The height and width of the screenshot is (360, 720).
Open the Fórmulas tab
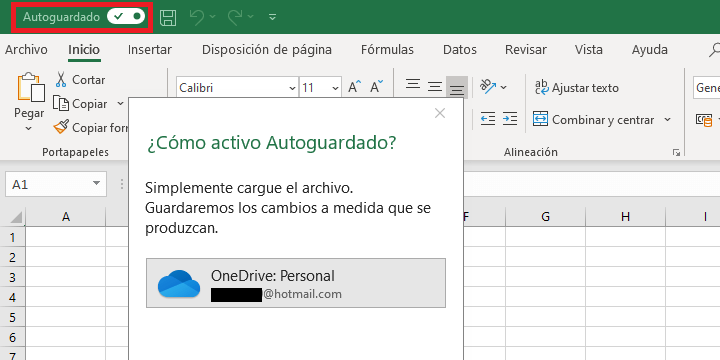(x=387, y=49)
